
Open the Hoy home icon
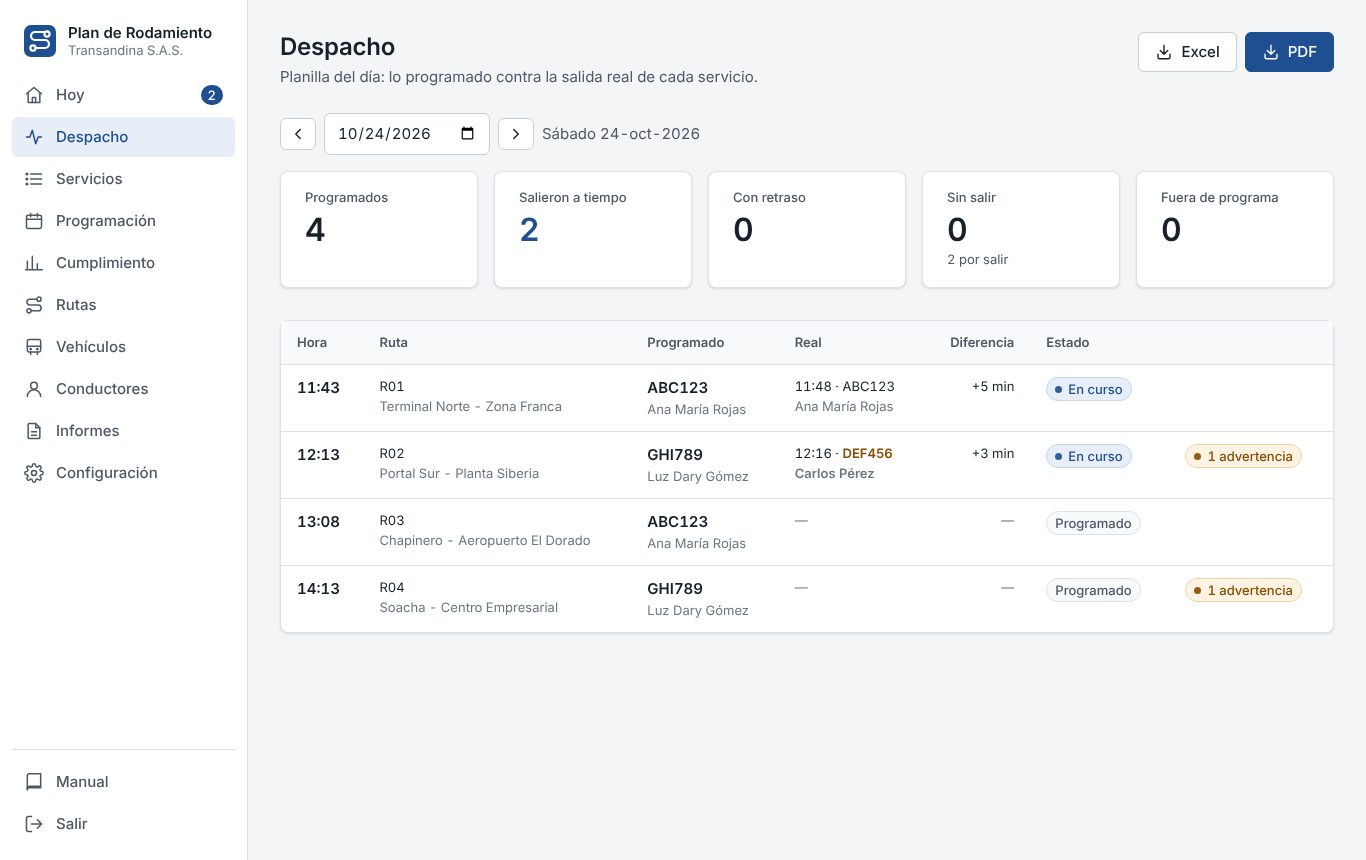tap(34, 95)
